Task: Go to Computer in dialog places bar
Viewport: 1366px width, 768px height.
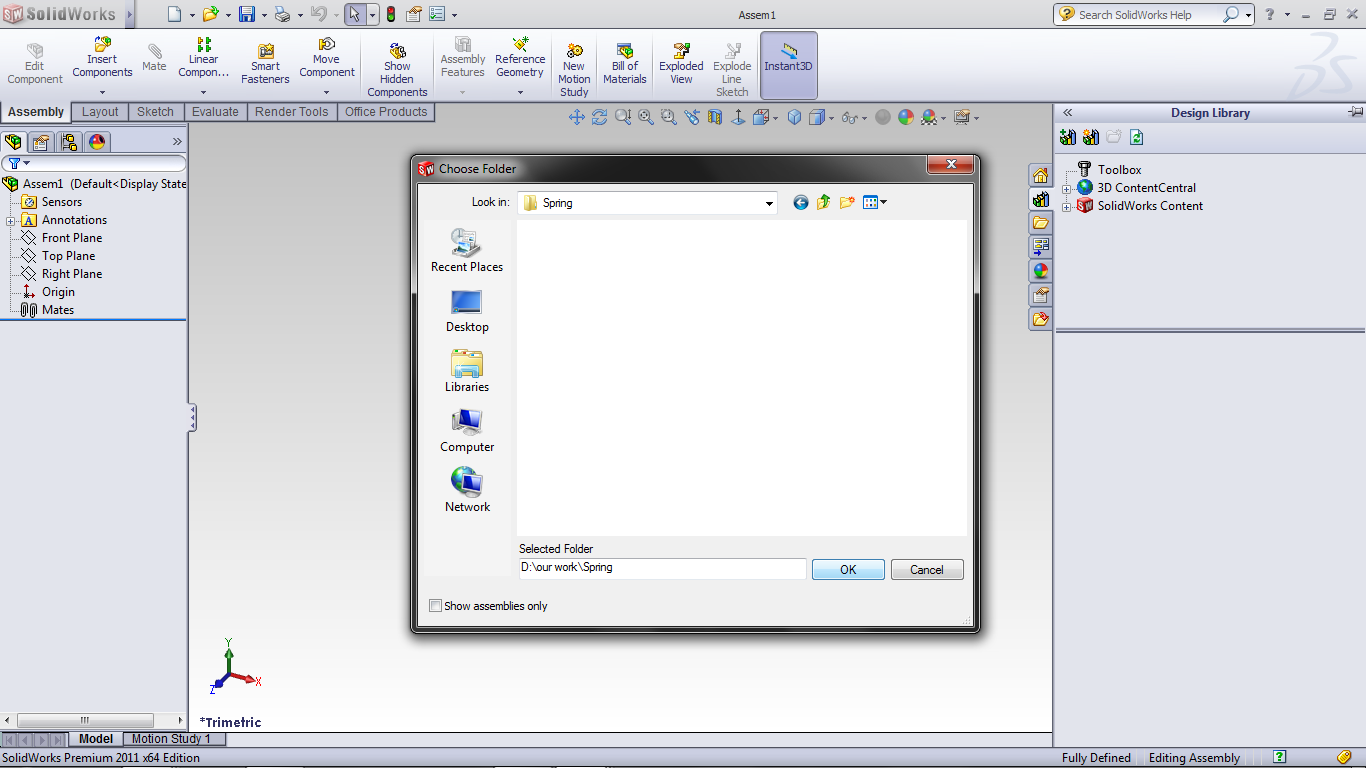Action: point(467,431)
